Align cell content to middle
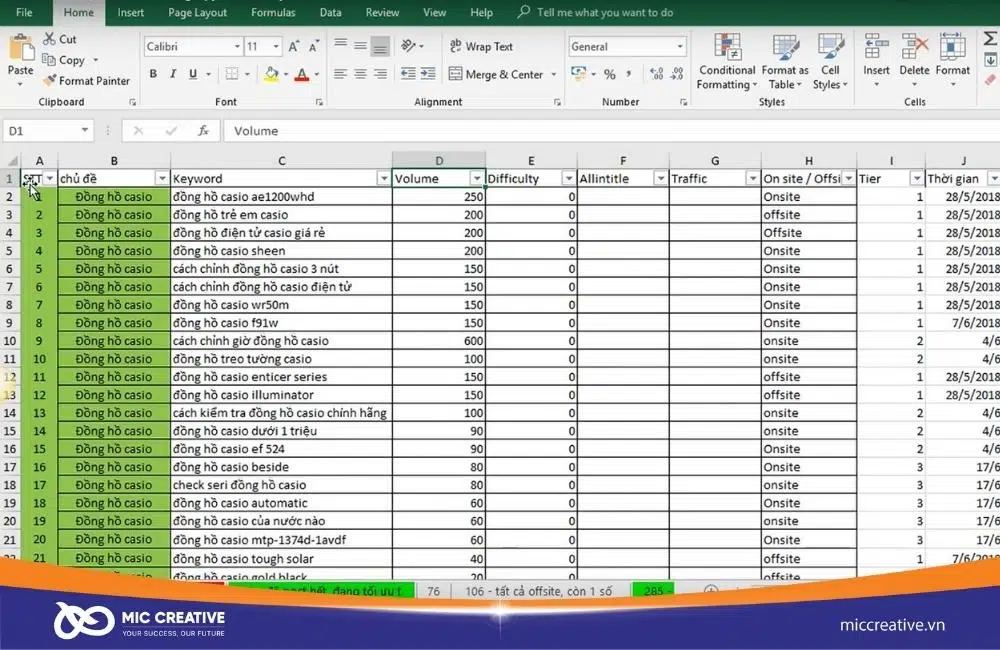This screenshot has width=1000, height=650. (360, 45)
